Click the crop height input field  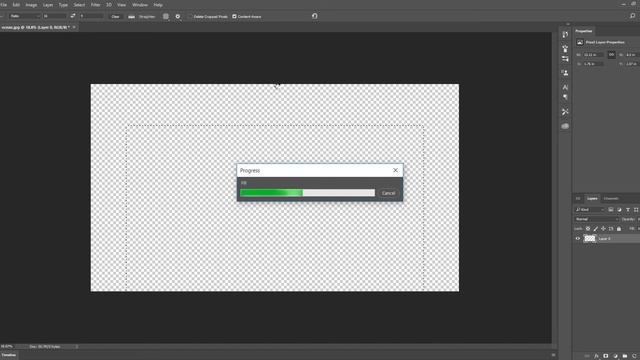point(91,16)
